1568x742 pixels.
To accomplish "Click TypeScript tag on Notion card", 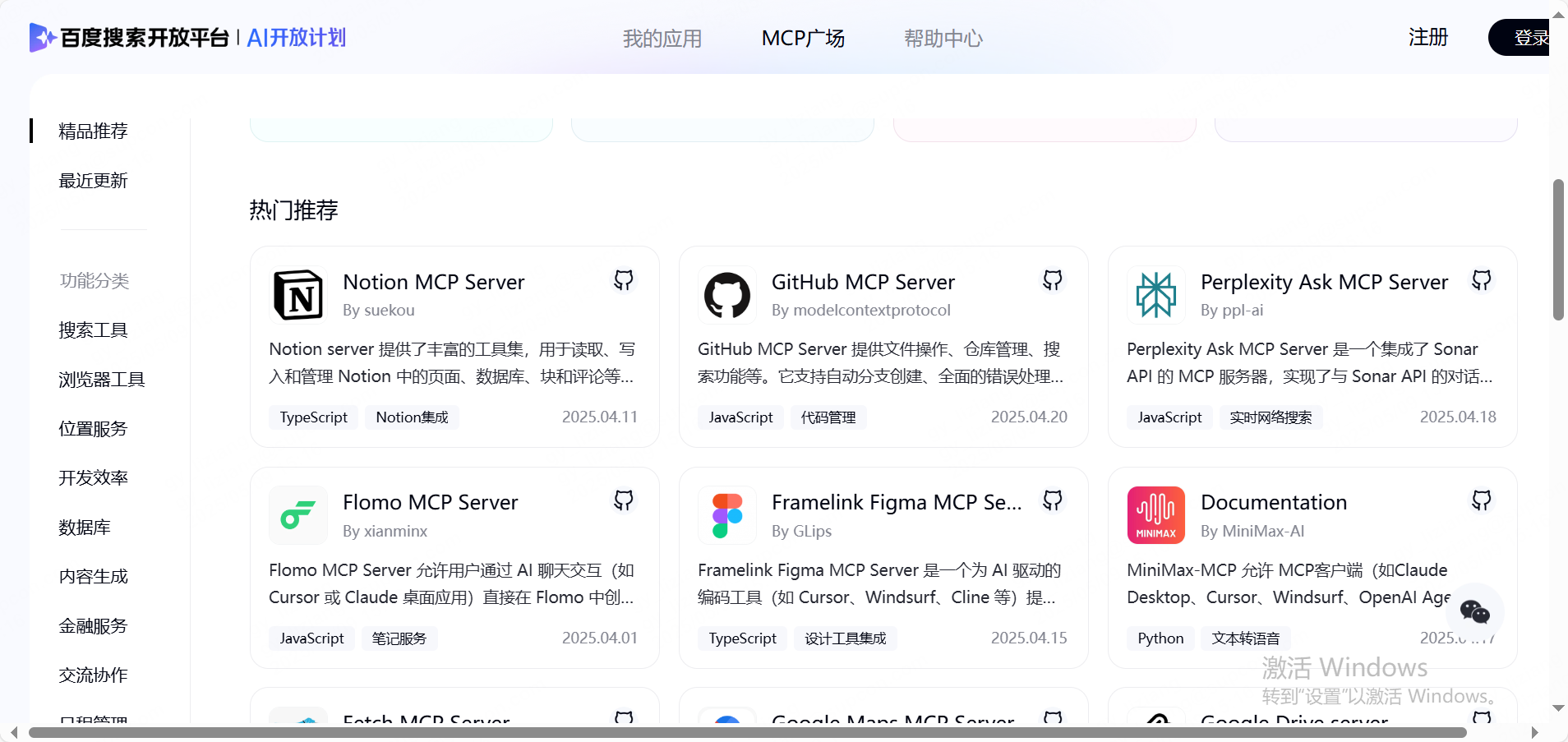I will click(x=314, y=417).
